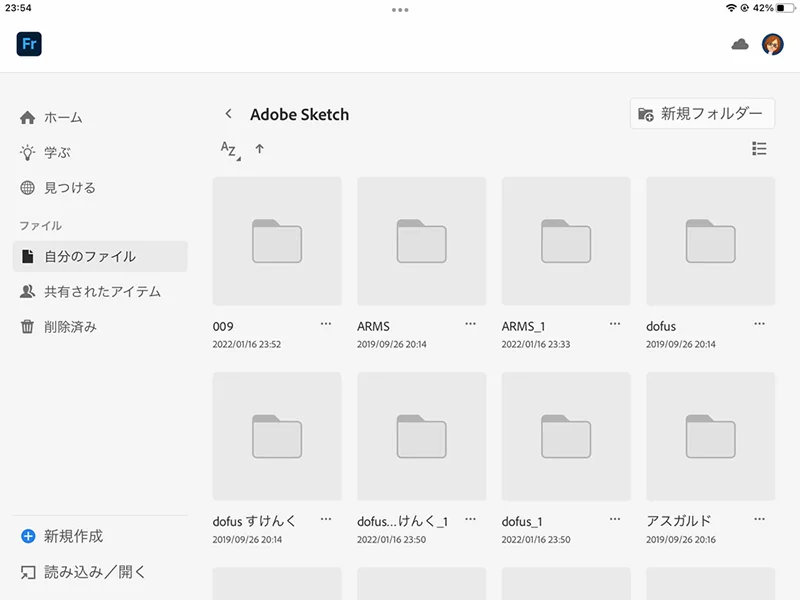The height and width of the screenshot is (600, 800).
Task: Go to ホーム in sidebar
Action: click(63, 118)
